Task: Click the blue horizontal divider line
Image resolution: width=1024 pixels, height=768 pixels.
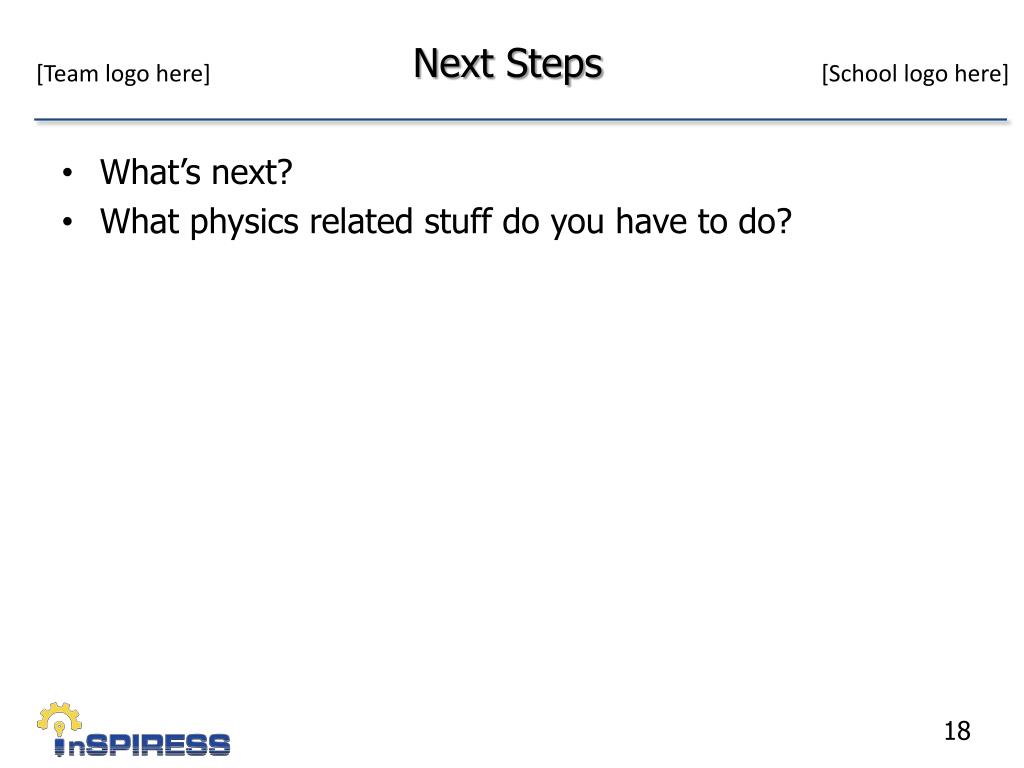Action: (520, 120)
